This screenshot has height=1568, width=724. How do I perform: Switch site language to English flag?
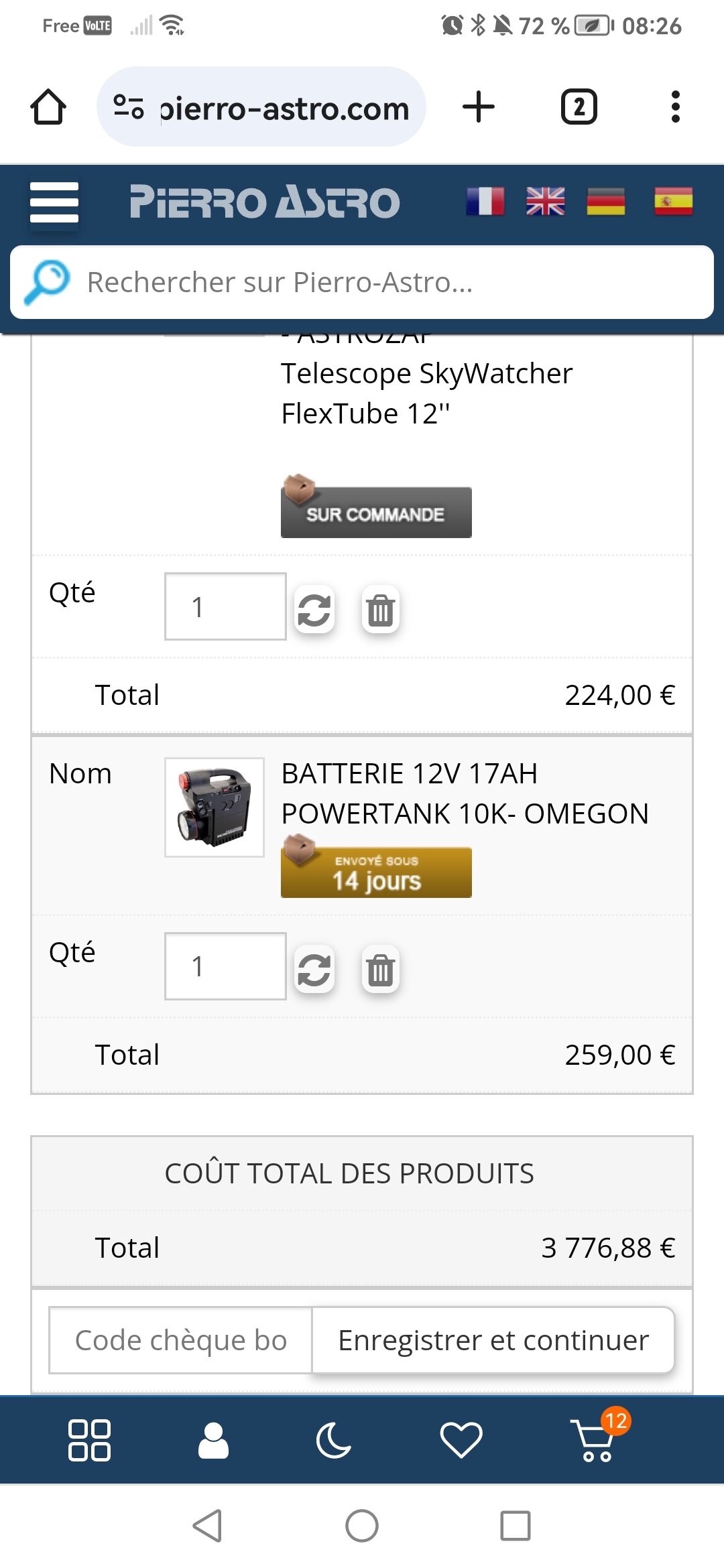546,202
